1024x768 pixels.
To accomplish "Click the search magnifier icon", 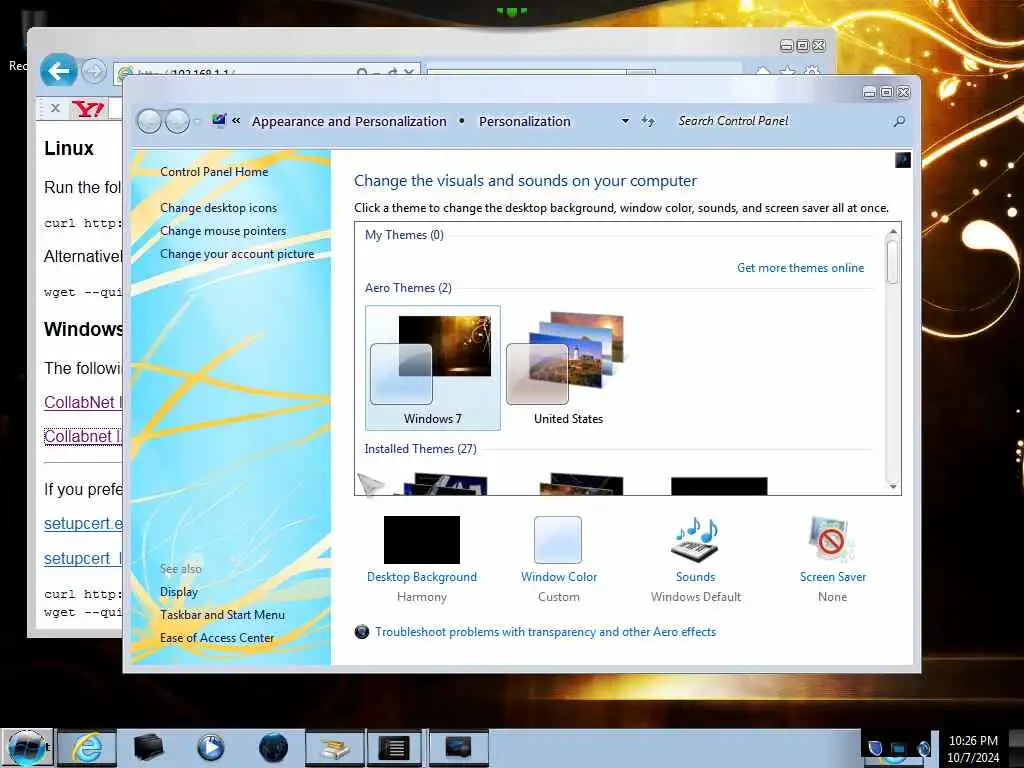I will pyautogui.click(x=899, y=121).
